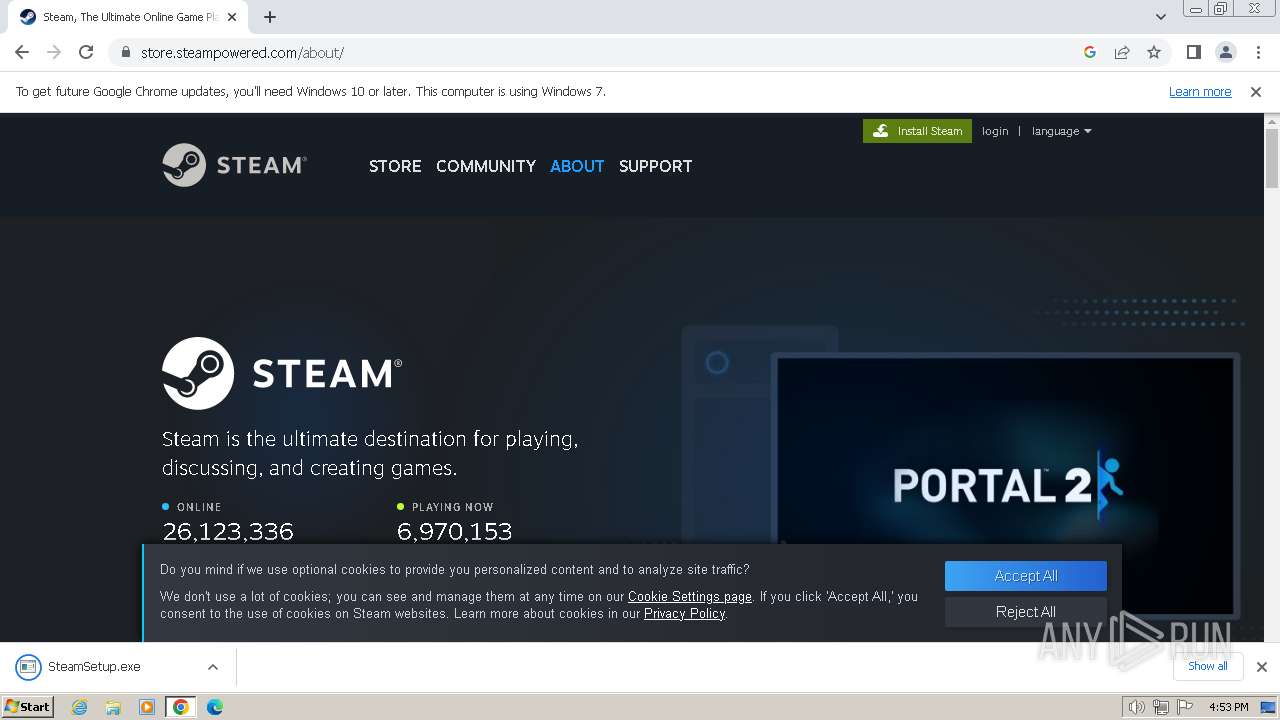Close the Steam browser tab
Image resolution: width=1280 pixels, height=720 pixels.
[x=232, y=17]
